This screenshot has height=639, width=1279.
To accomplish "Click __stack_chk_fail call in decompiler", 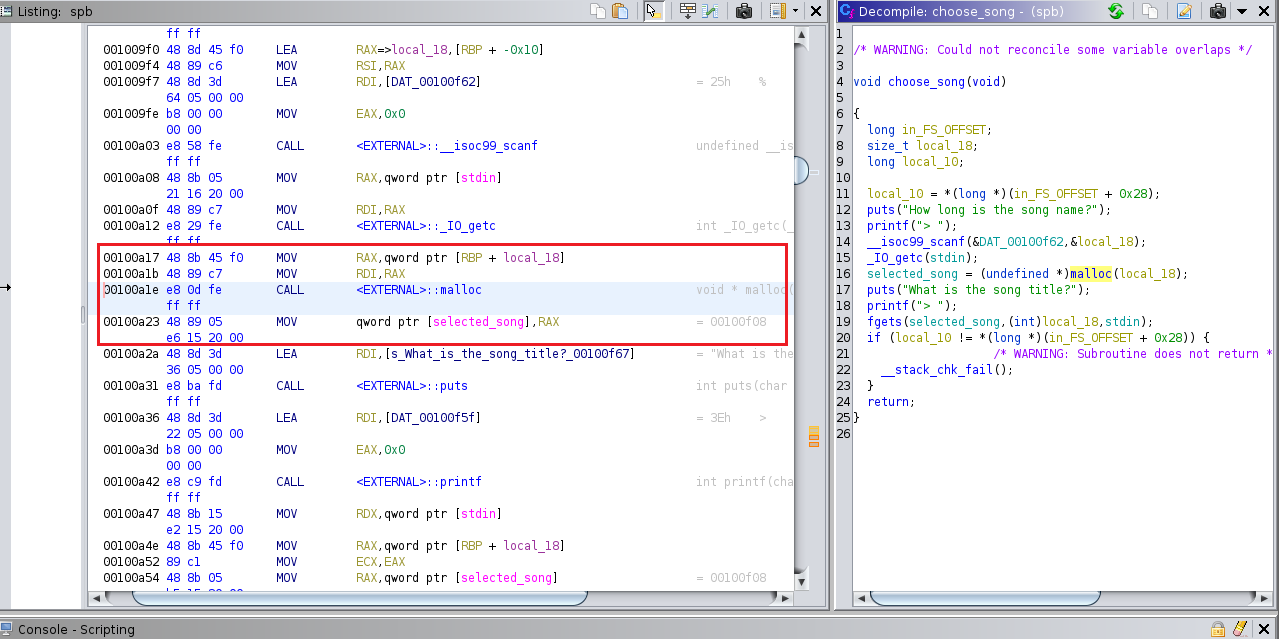I will (x=937, y=370).
